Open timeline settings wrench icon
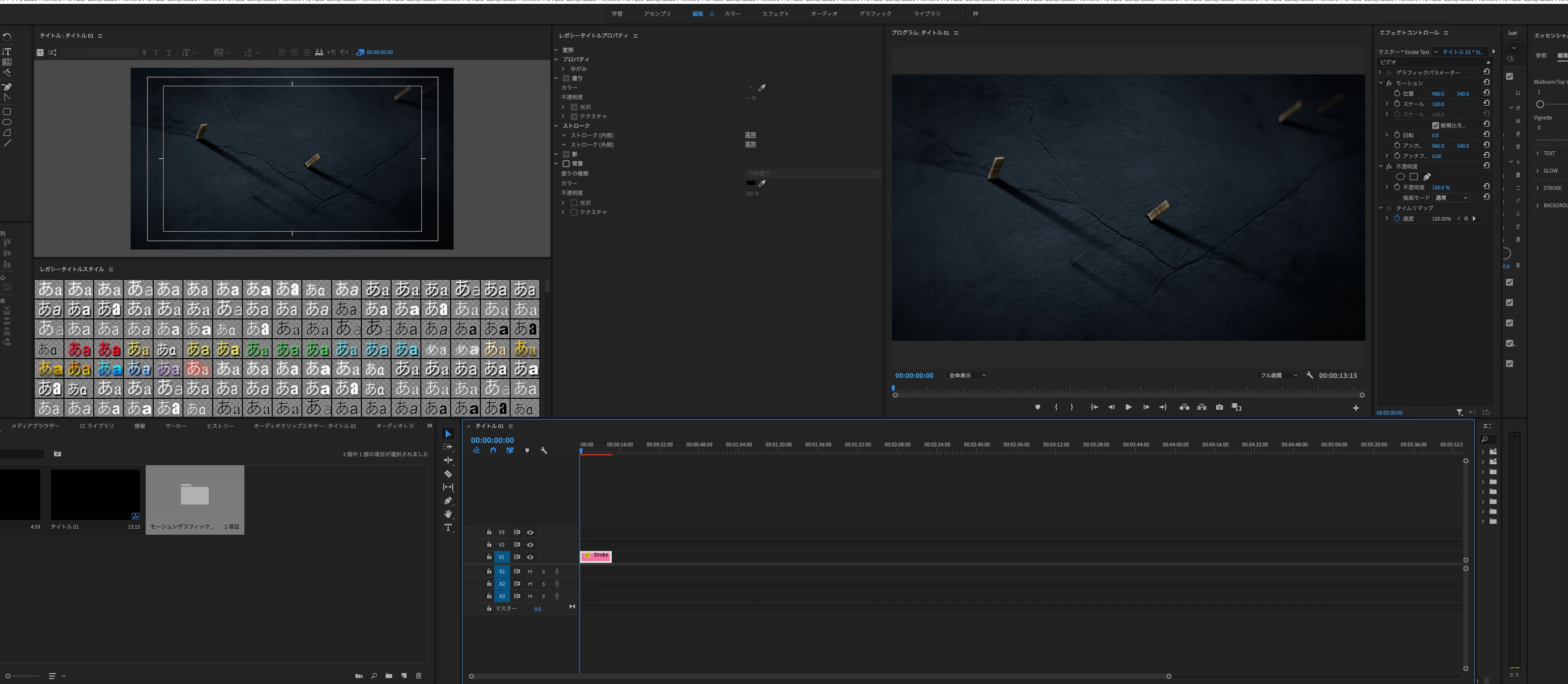The image size is (1568, 684). pyautogui.click(x=543, y=451)
